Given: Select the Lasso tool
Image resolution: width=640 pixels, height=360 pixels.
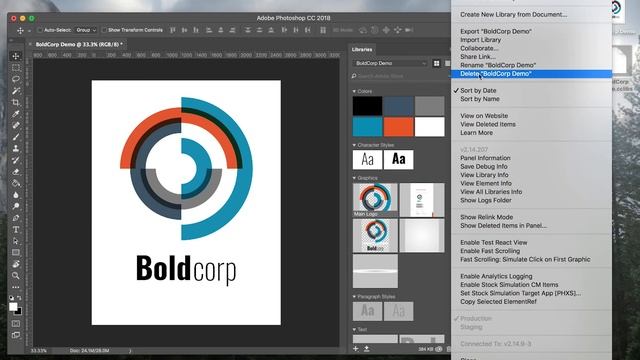Looking at the screenshot, I should pyautogui.click(x=16, y=79).
